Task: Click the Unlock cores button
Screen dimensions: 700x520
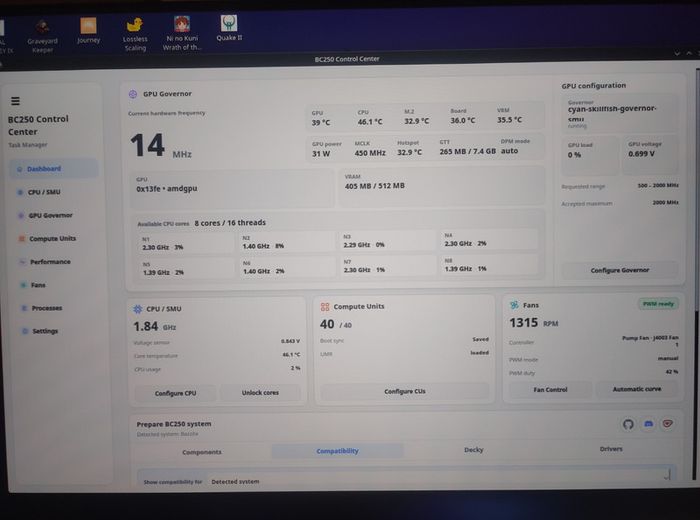Action: click(x=260, y=393)
